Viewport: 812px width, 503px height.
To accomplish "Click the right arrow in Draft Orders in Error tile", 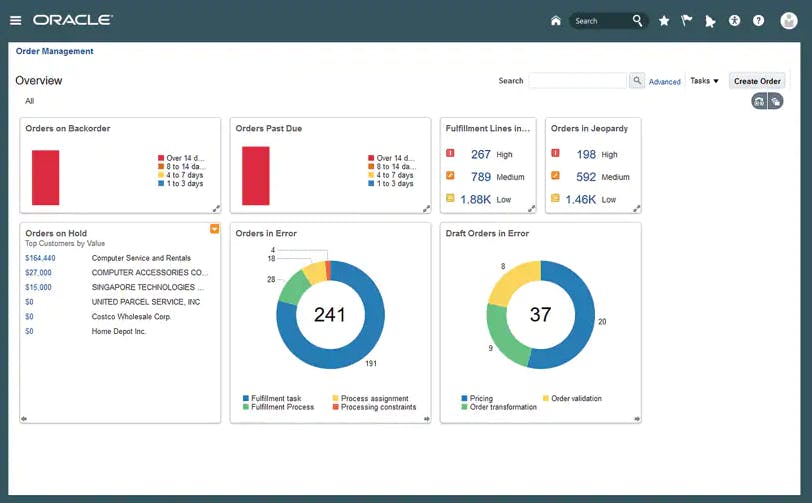I will point(637,419).
